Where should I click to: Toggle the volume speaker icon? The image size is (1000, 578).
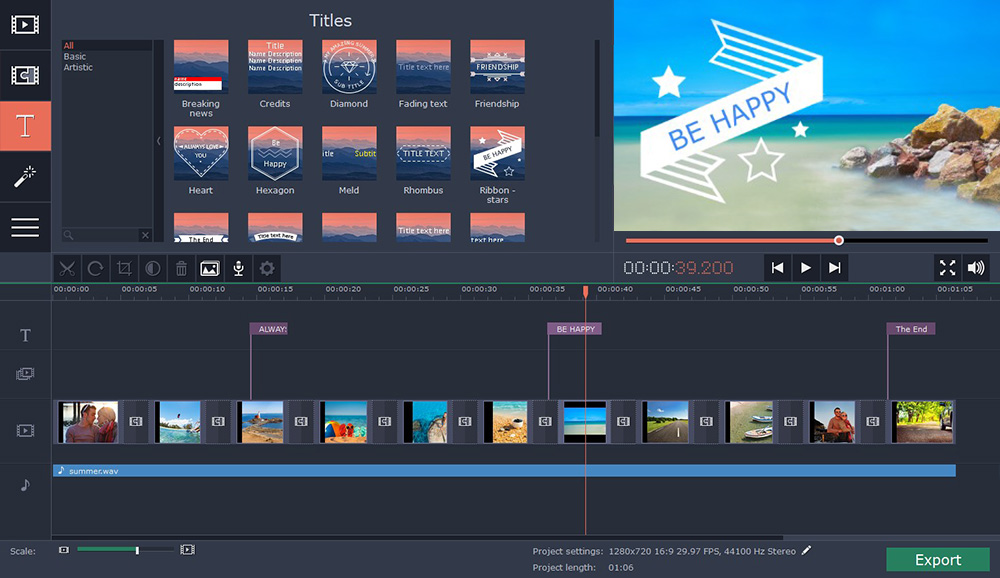(x=976, y=268)
